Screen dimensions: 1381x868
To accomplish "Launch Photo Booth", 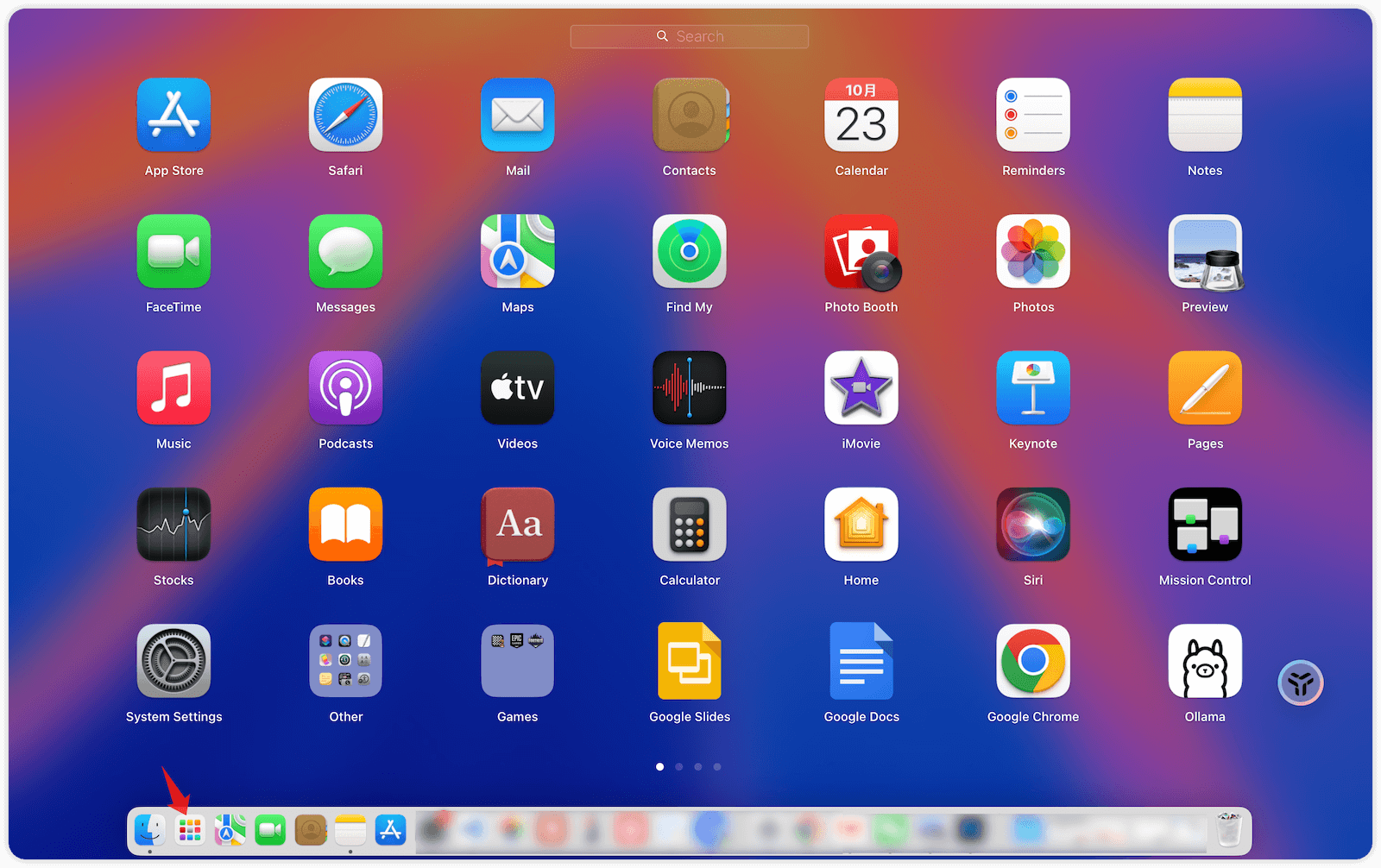I will 861,251.
